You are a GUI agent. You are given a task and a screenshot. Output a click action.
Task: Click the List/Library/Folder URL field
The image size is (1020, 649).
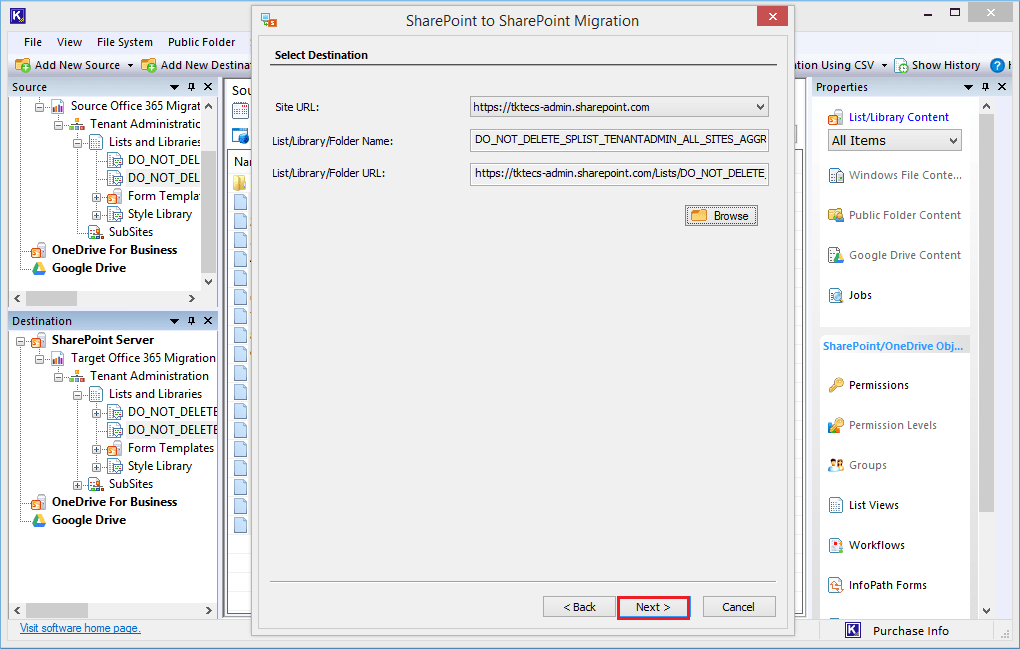[x=619, y=174]
